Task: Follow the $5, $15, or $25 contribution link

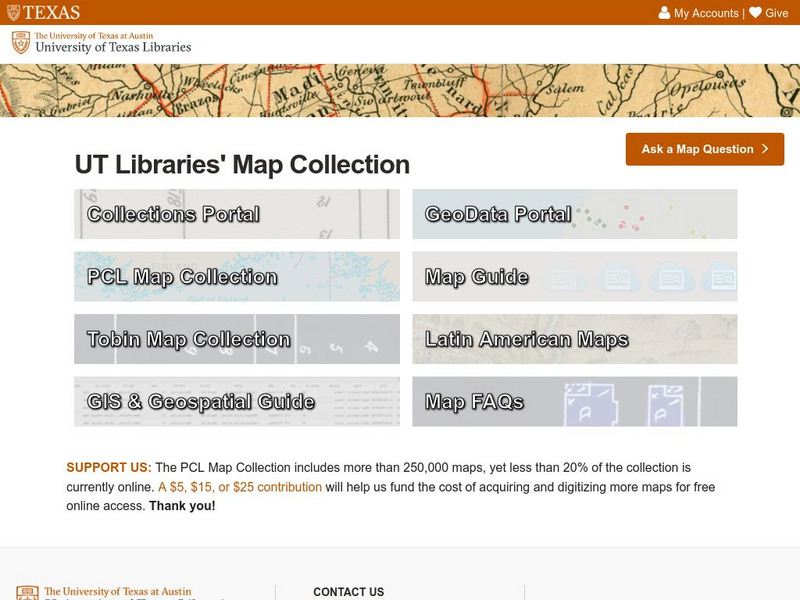Action: (x=240, y=487)
